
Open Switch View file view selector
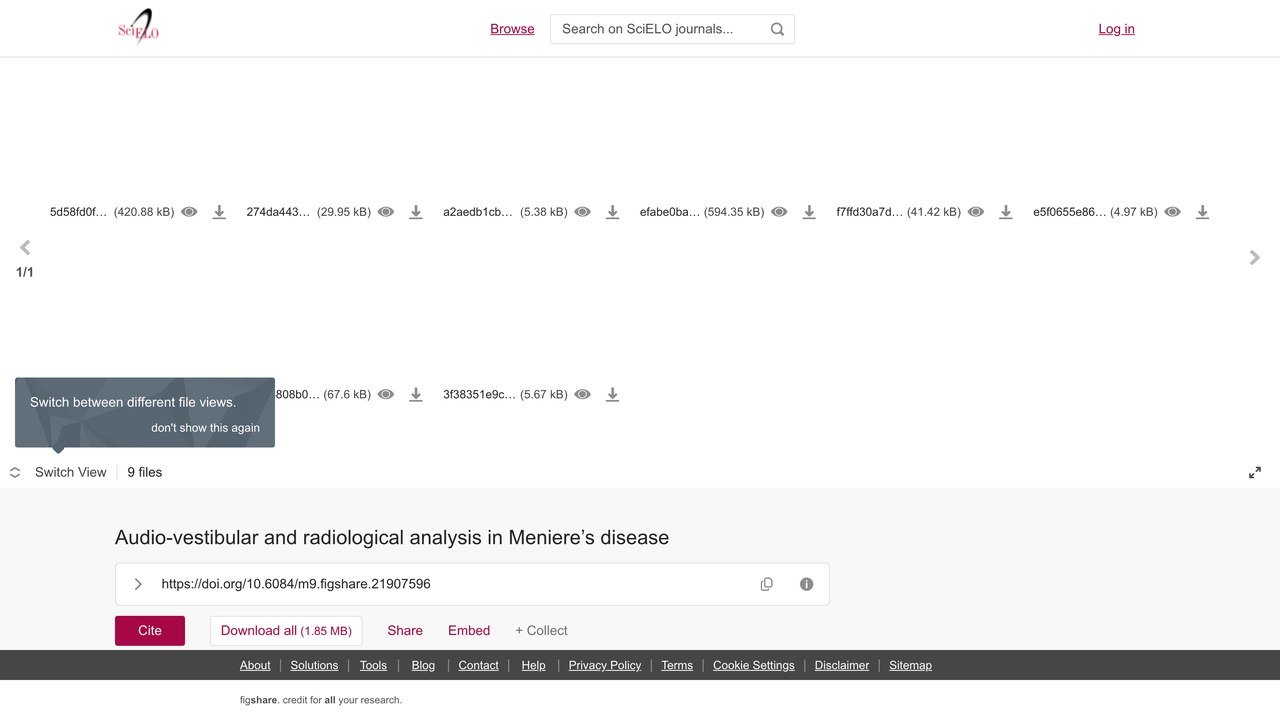pyautogui.click(x=58, y=472)
